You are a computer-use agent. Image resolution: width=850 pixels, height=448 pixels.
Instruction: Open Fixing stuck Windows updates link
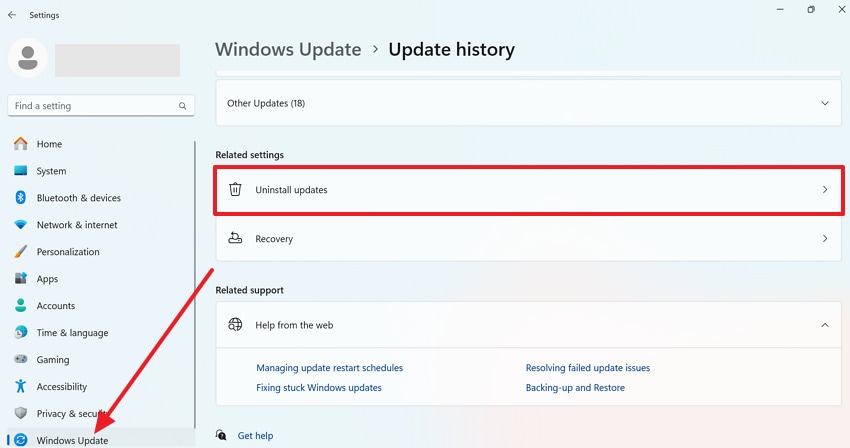[319, 387]
